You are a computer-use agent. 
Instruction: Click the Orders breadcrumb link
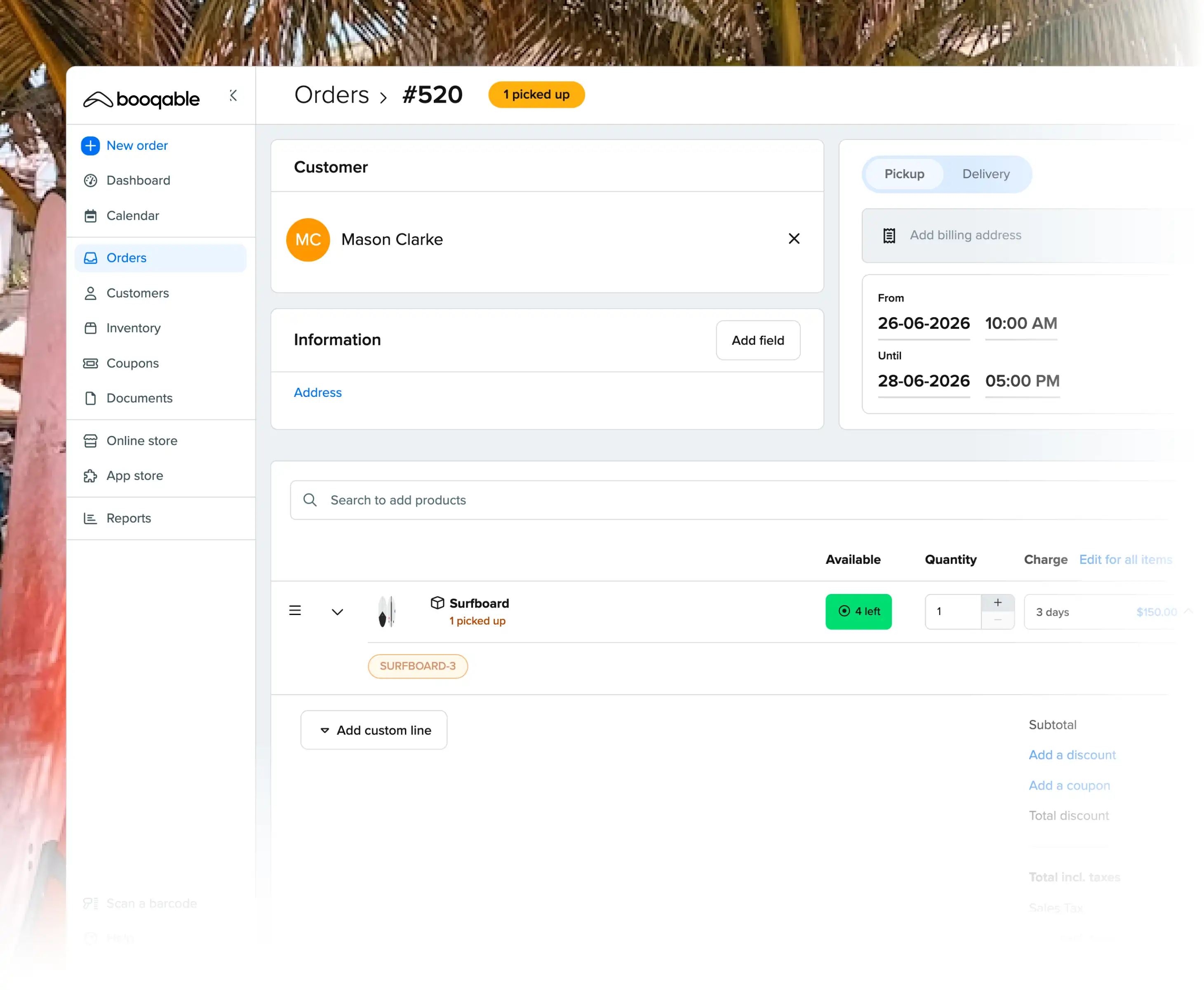tap(331, 94)
